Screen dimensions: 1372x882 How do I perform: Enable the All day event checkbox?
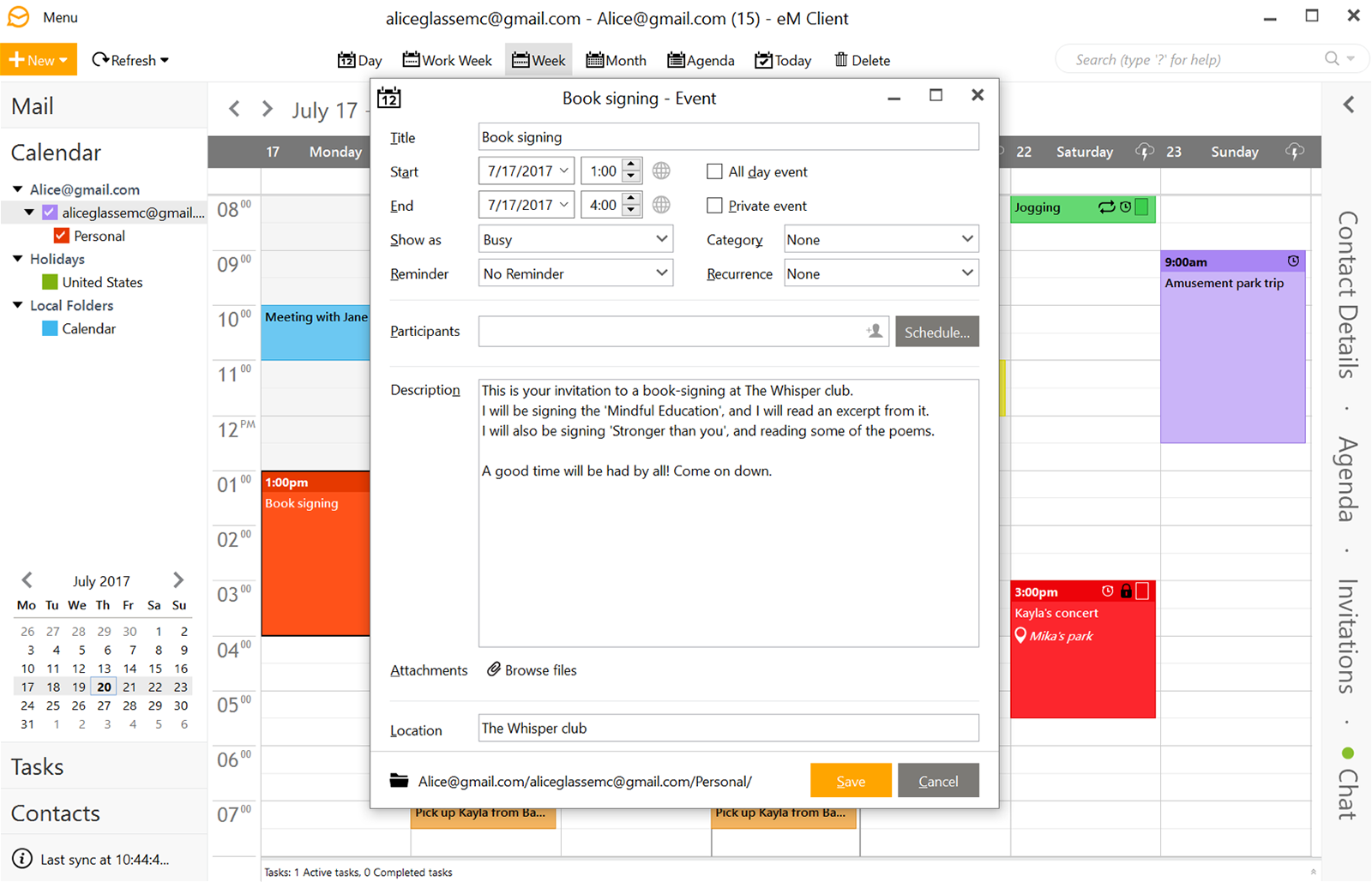click(715, 171)
